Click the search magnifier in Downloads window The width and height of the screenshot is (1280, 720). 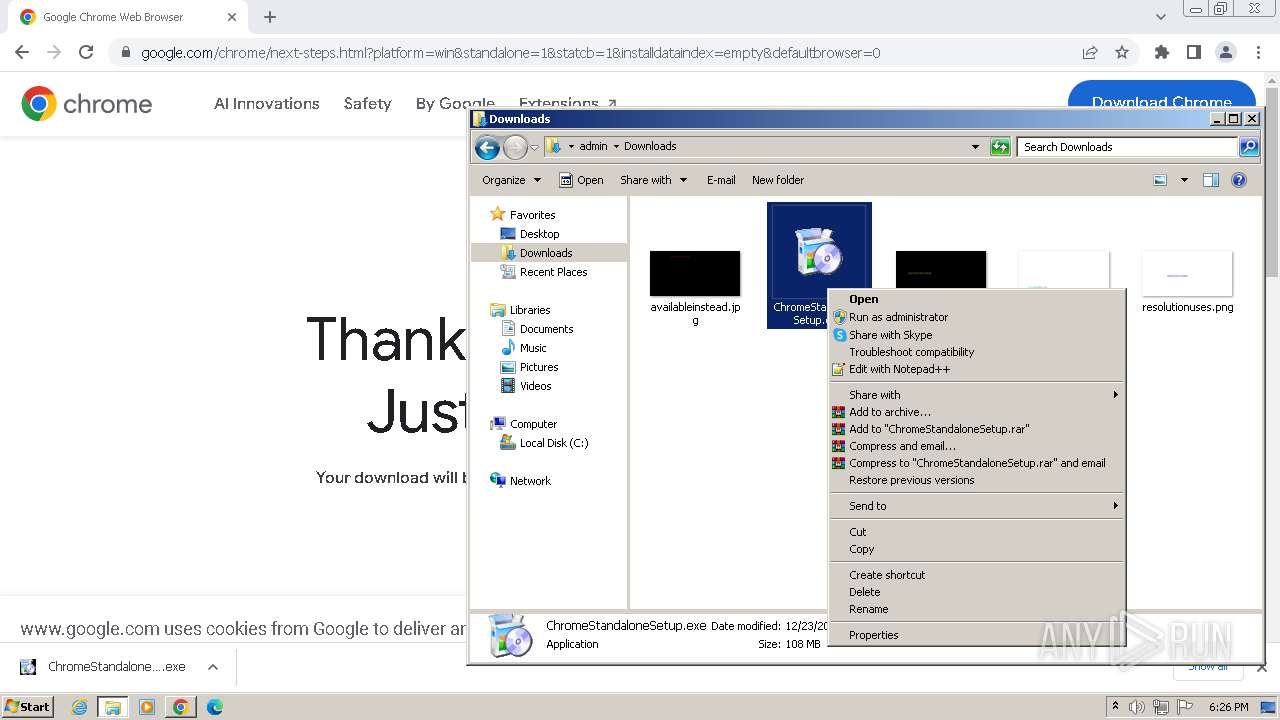click(x=1249, y=147)
